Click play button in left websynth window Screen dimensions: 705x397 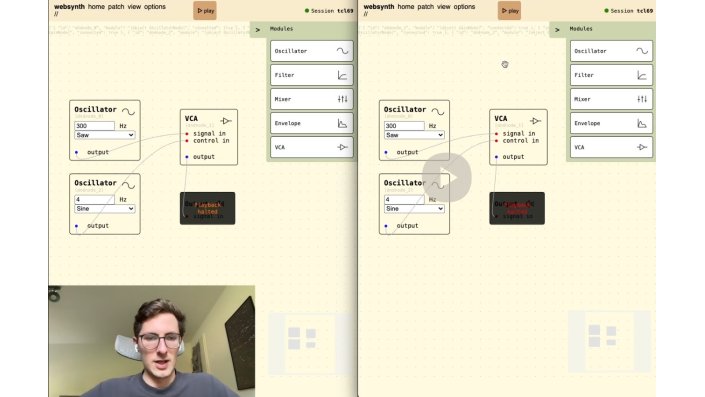(205, 11)
